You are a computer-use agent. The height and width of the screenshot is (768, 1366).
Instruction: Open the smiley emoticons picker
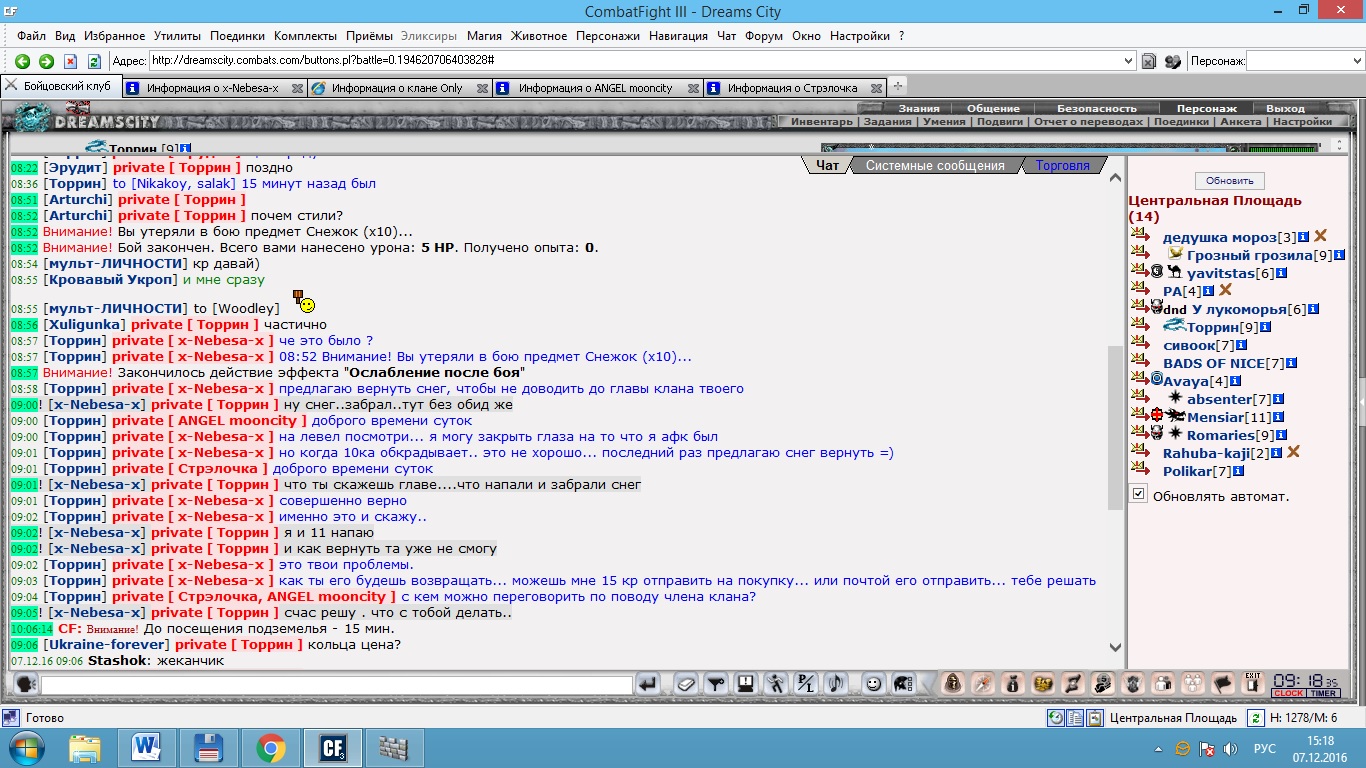tap(873, 685)
